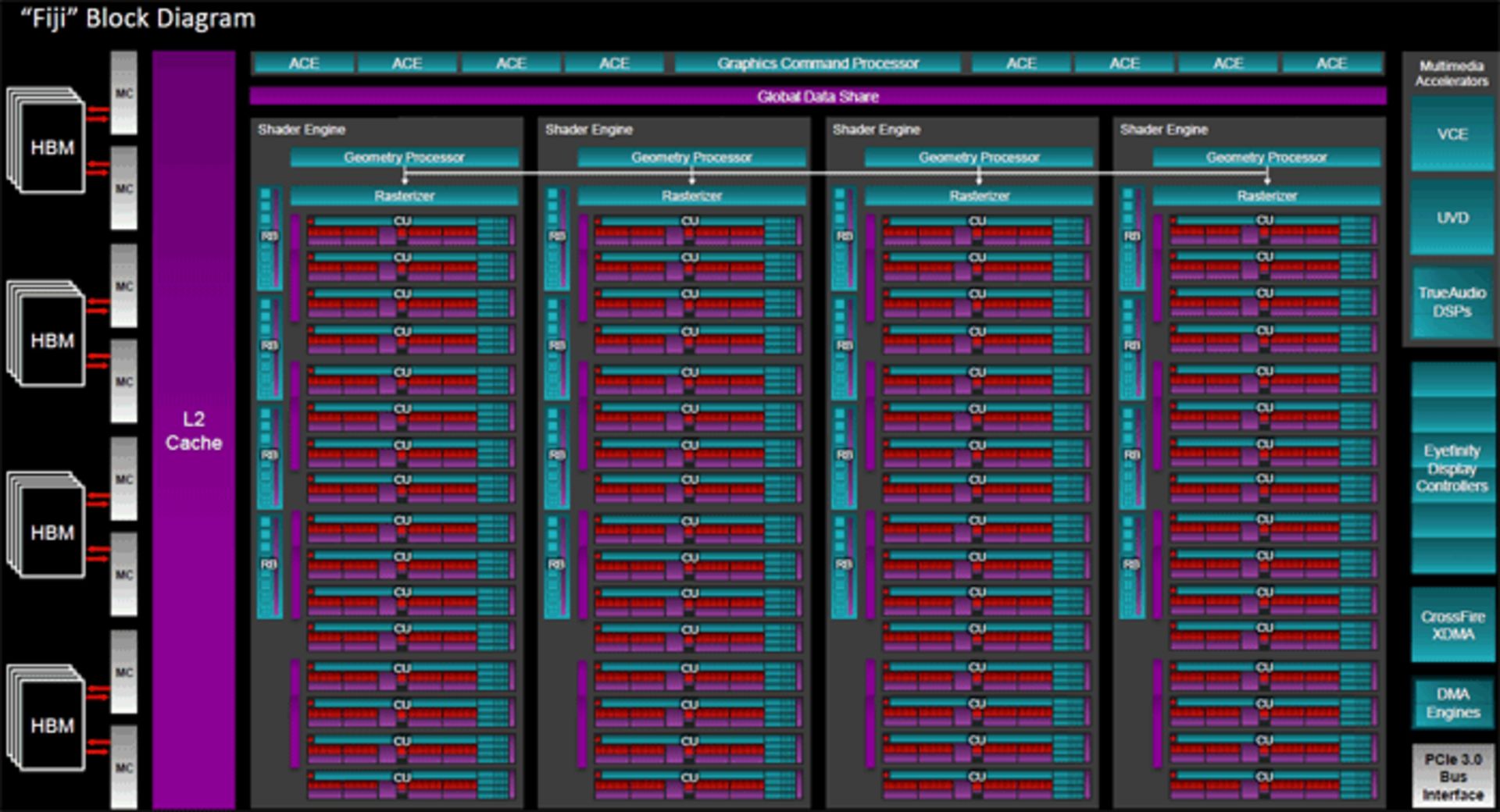Click the "Fiji" Block Diagram title text
The image size is (1500, 812).
tap(137, 18)
